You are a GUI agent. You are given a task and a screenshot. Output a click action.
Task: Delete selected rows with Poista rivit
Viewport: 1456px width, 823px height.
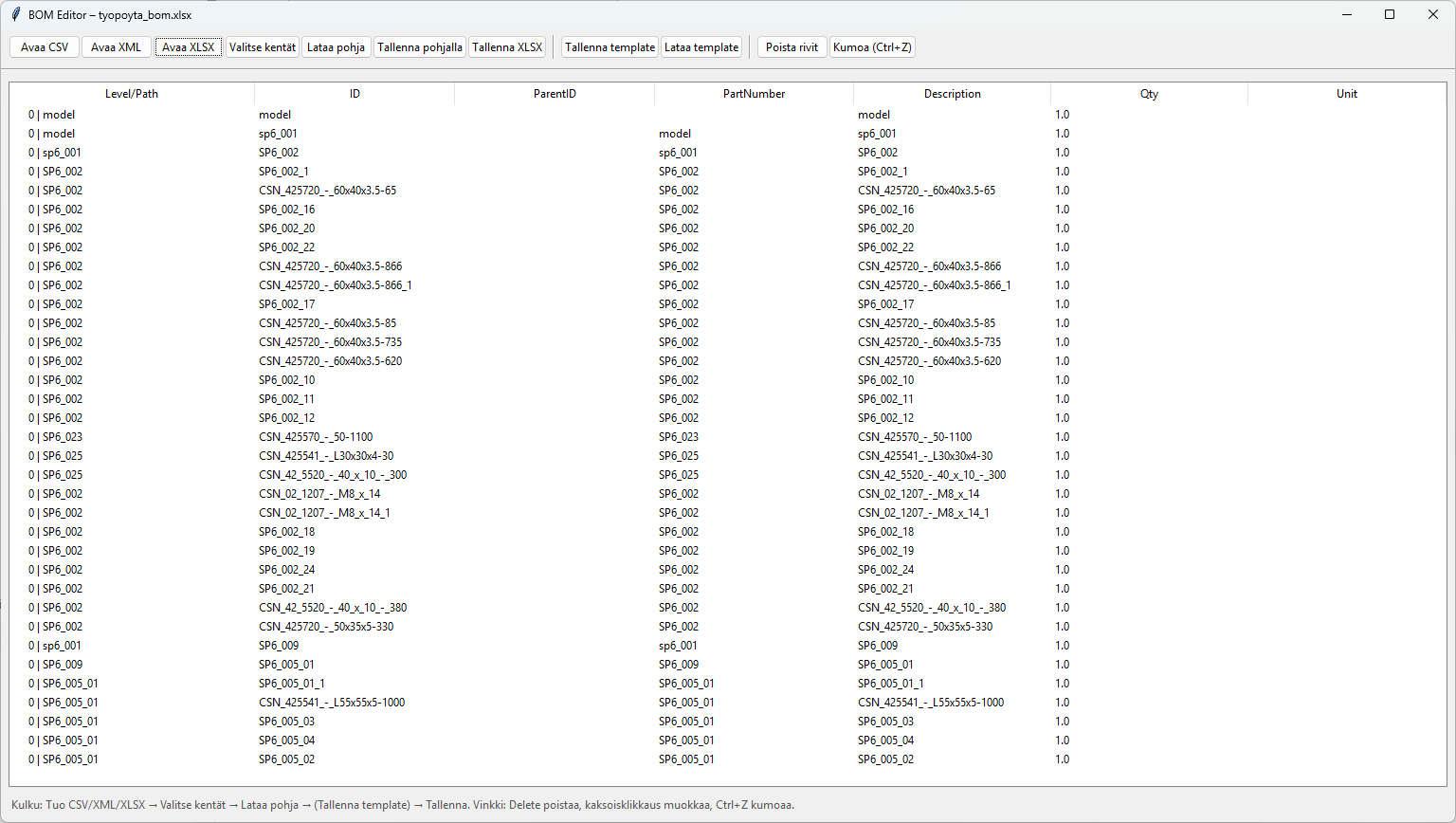792,47
